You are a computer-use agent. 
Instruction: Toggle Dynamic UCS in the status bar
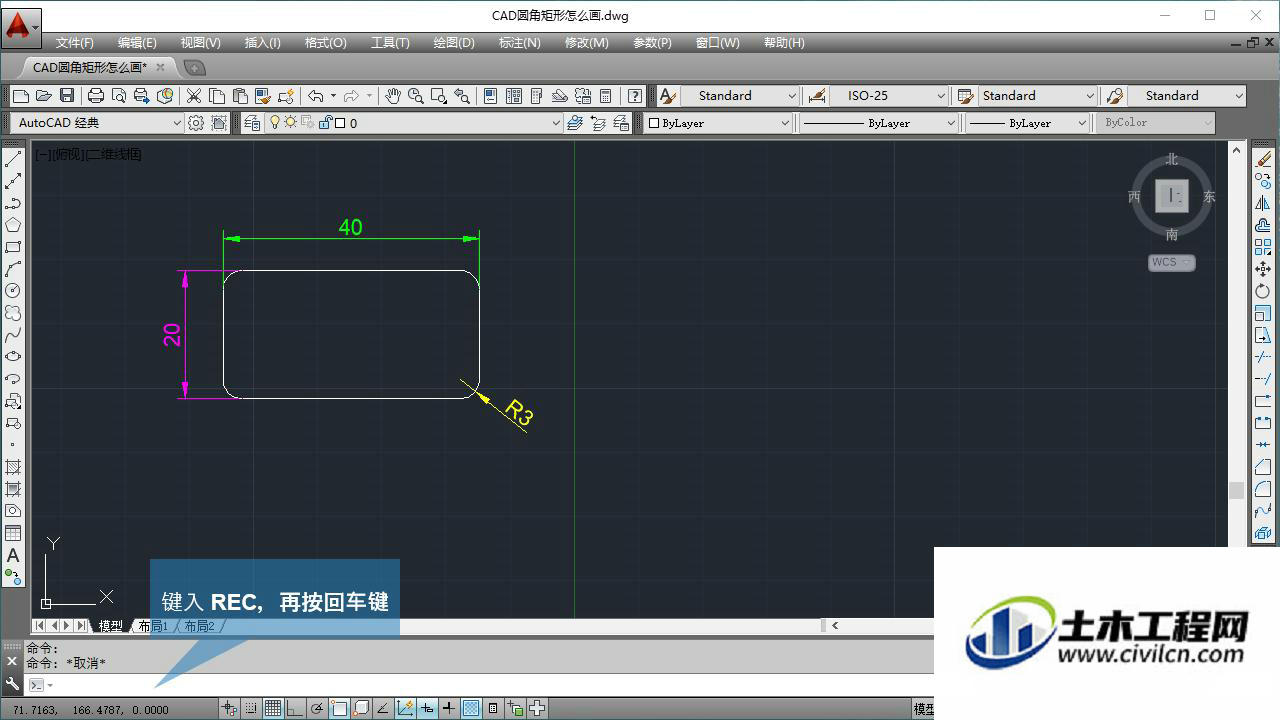[405, 708]
